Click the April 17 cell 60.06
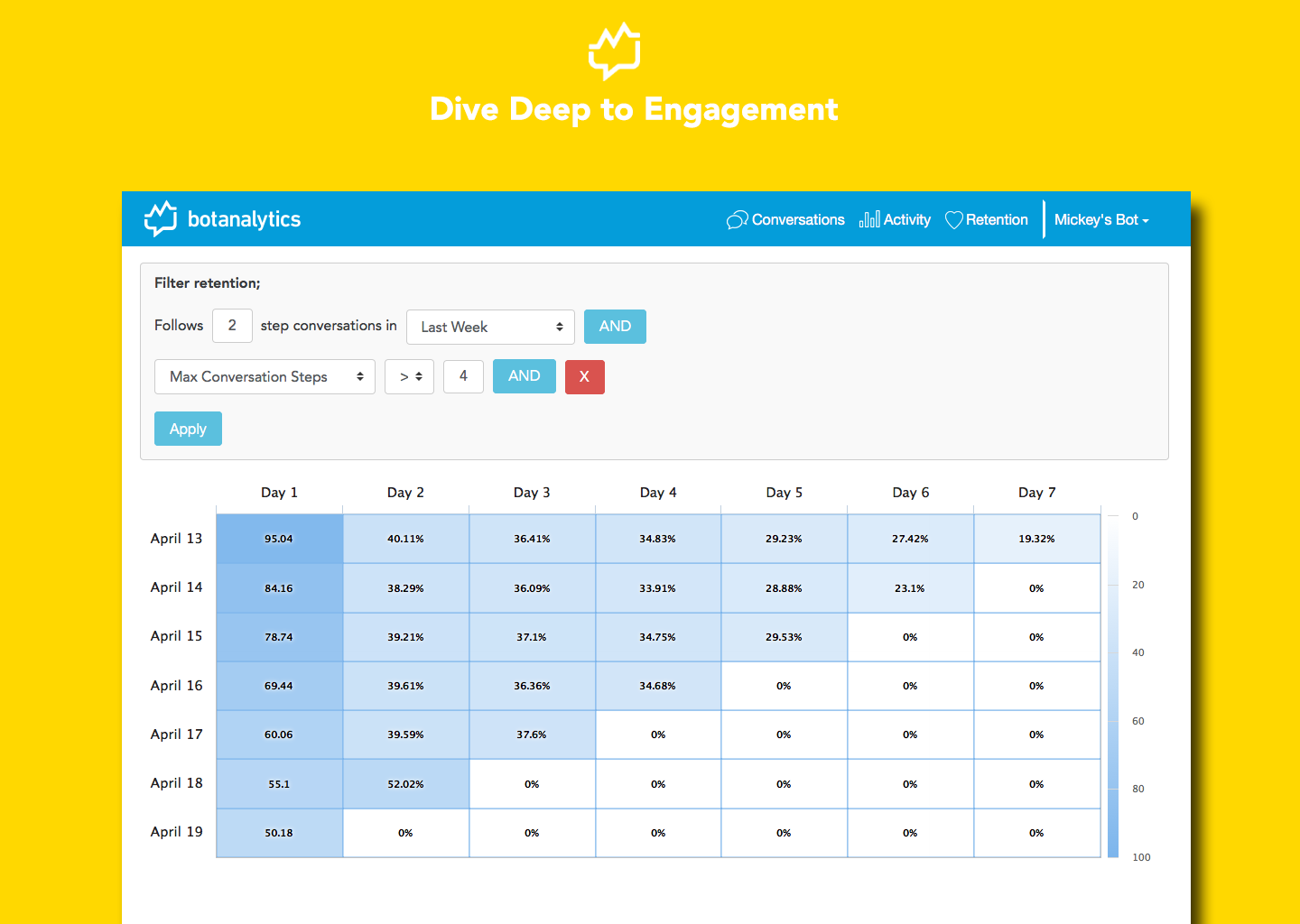 coord(279,735)
